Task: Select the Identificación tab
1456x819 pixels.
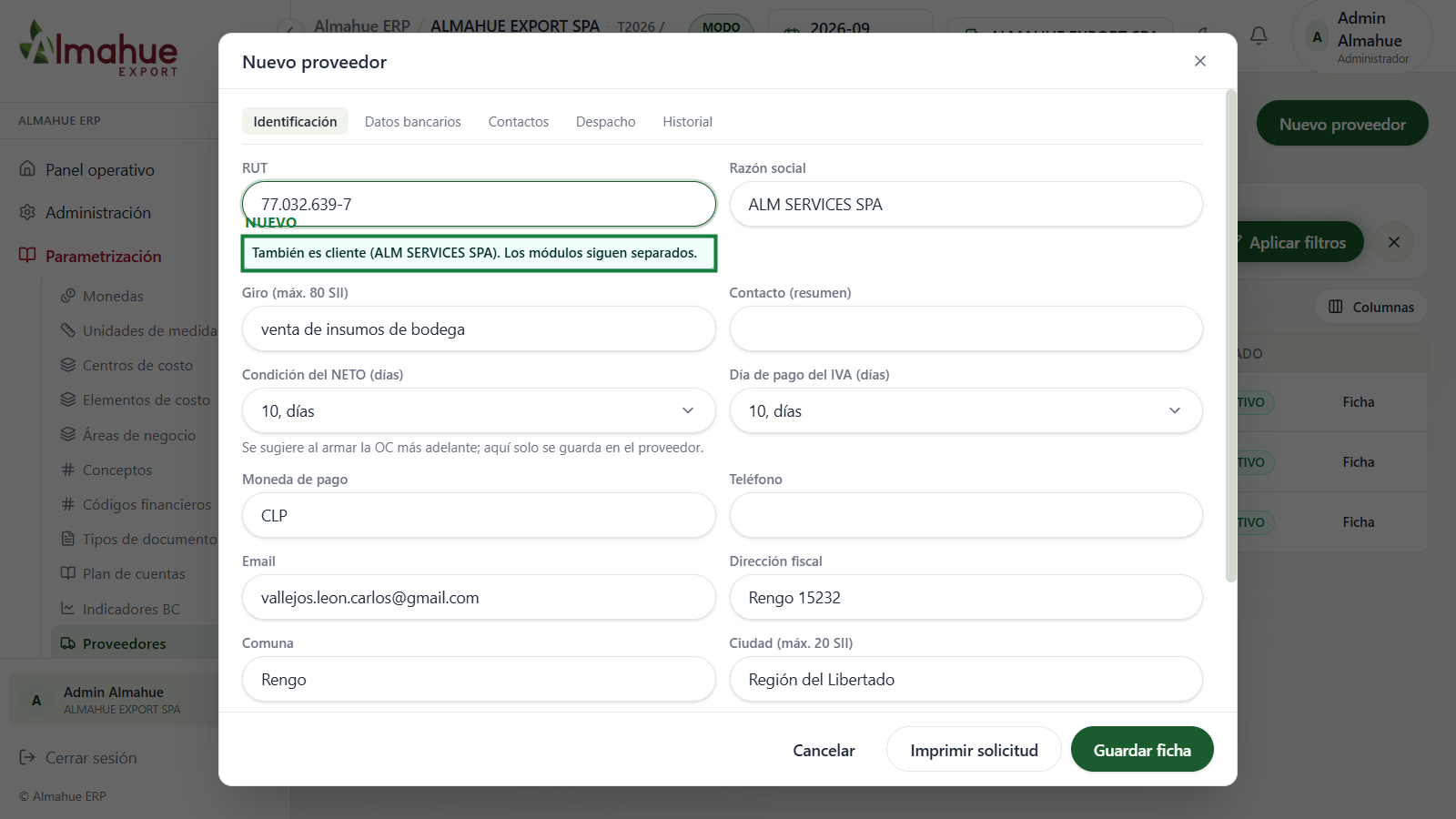Action: [x=295, y=121]
